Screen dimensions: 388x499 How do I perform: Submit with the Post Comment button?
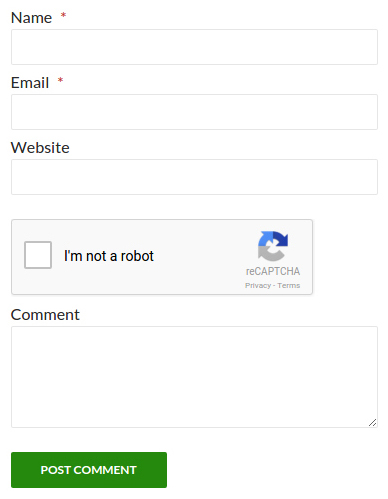pos(89,470)
